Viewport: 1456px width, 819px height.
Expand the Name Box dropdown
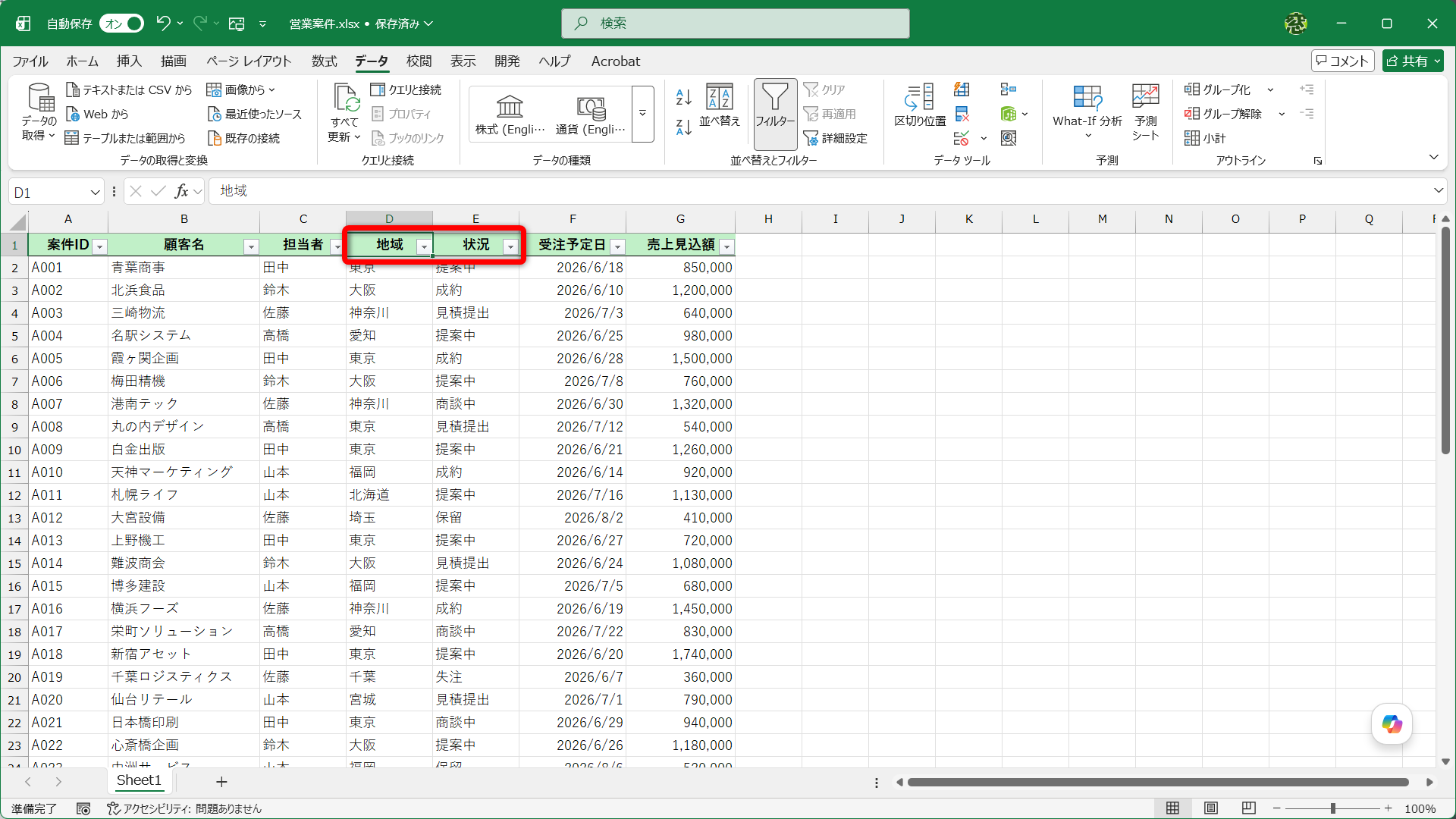95,193
